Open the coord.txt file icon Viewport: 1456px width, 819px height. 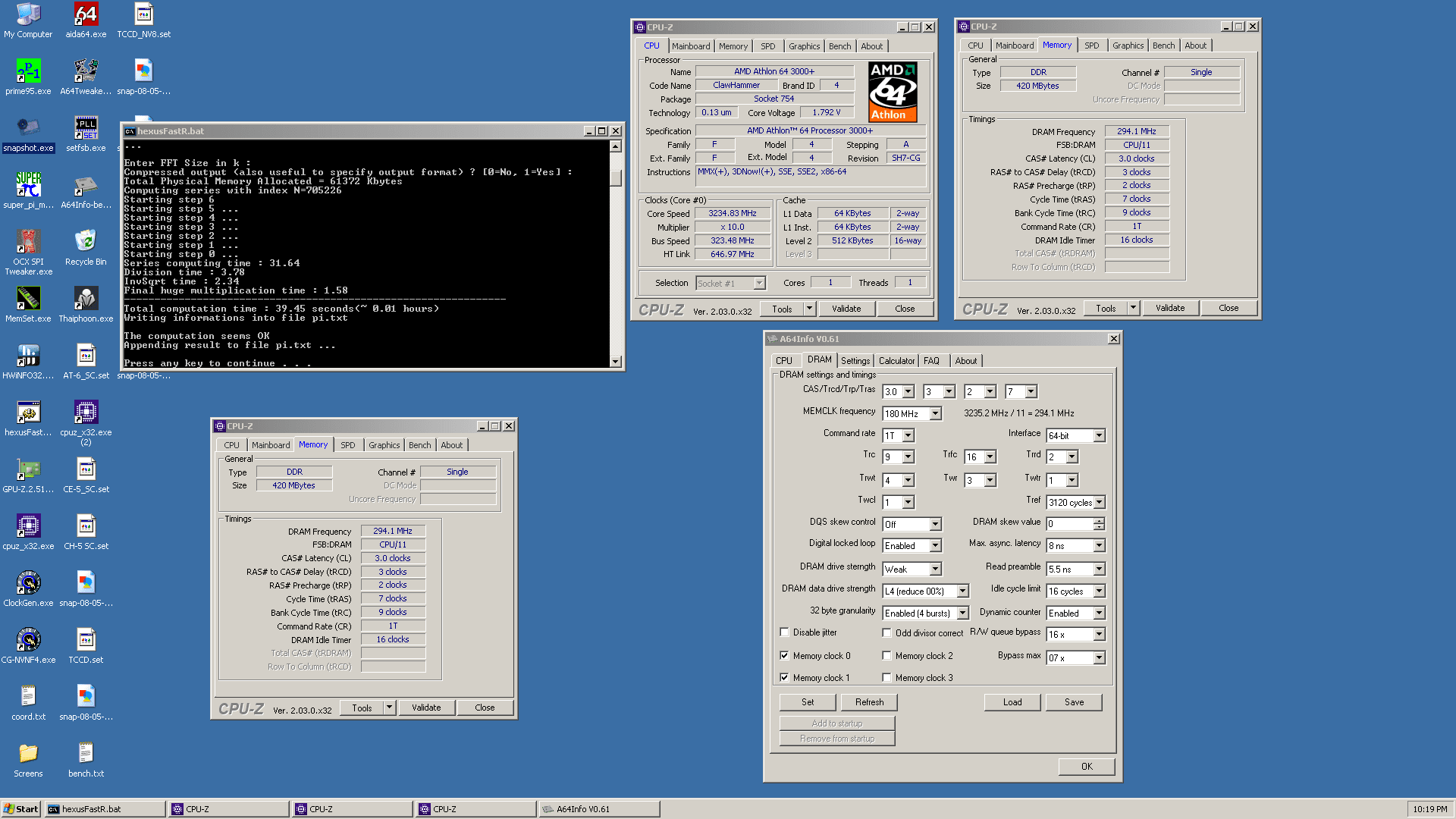coord(28,703)
